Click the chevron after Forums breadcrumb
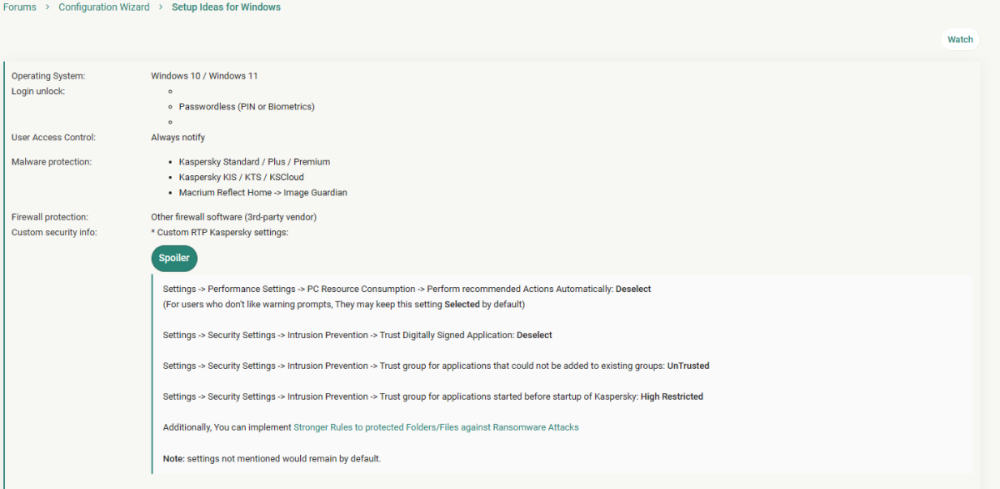 48,8
